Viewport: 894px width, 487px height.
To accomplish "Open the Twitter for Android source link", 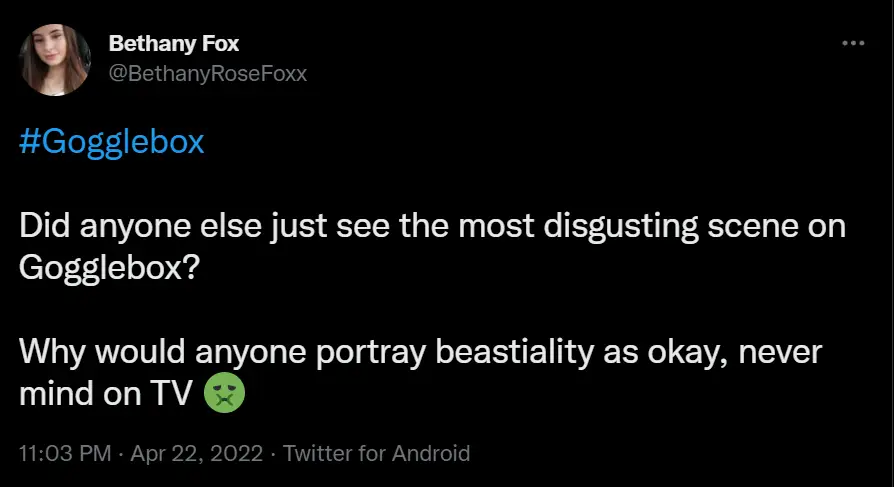I will (x=377, y=453).
